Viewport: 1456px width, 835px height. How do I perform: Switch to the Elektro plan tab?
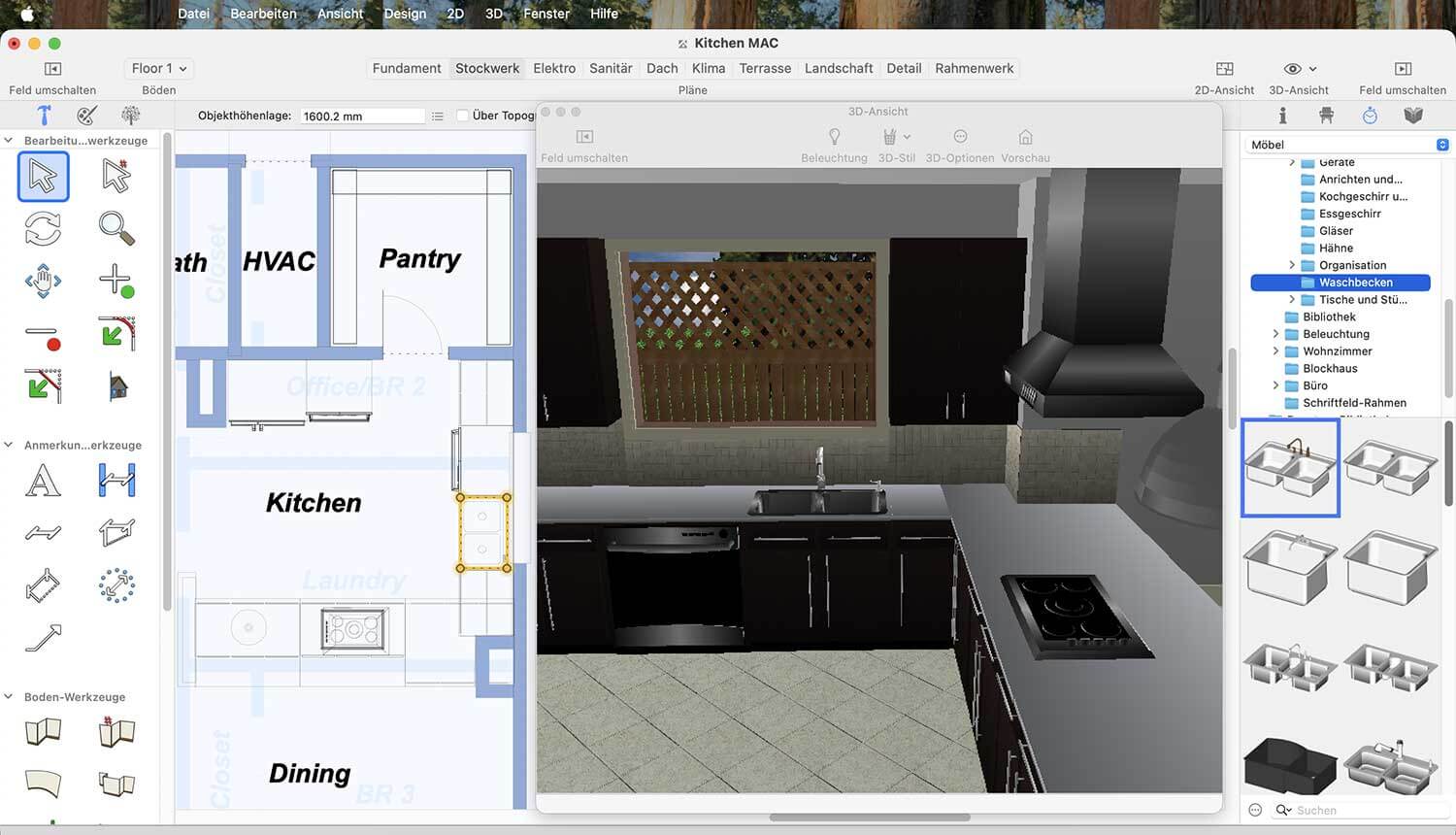tap(554, 69)
